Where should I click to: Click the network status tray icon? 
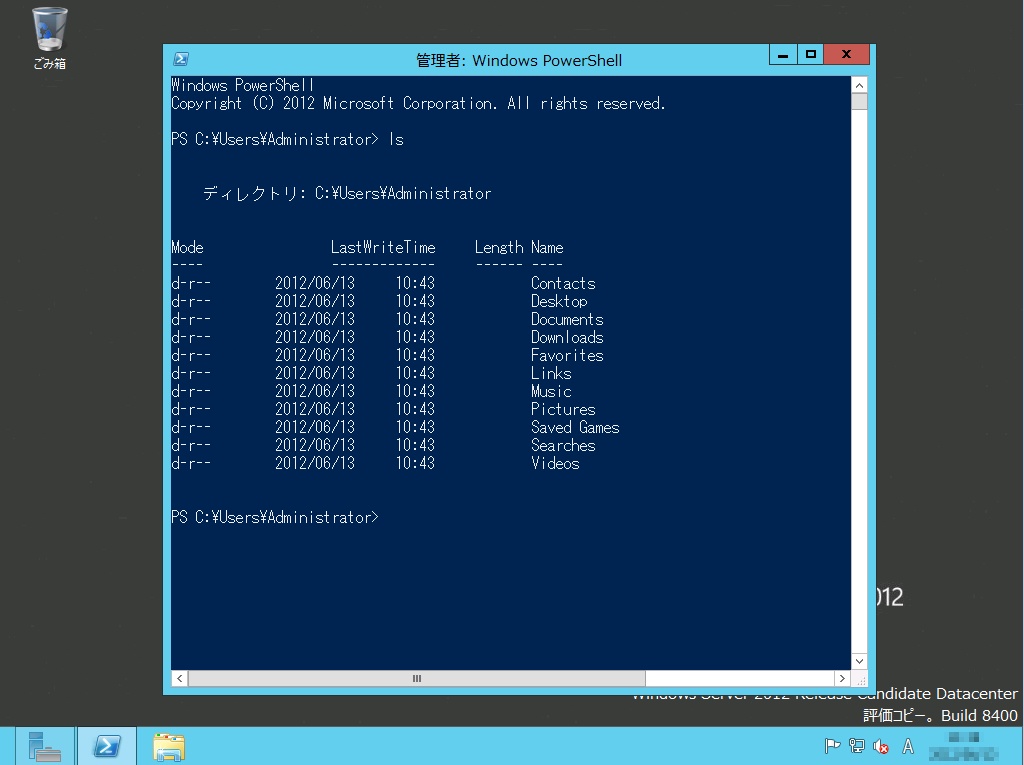856,746
